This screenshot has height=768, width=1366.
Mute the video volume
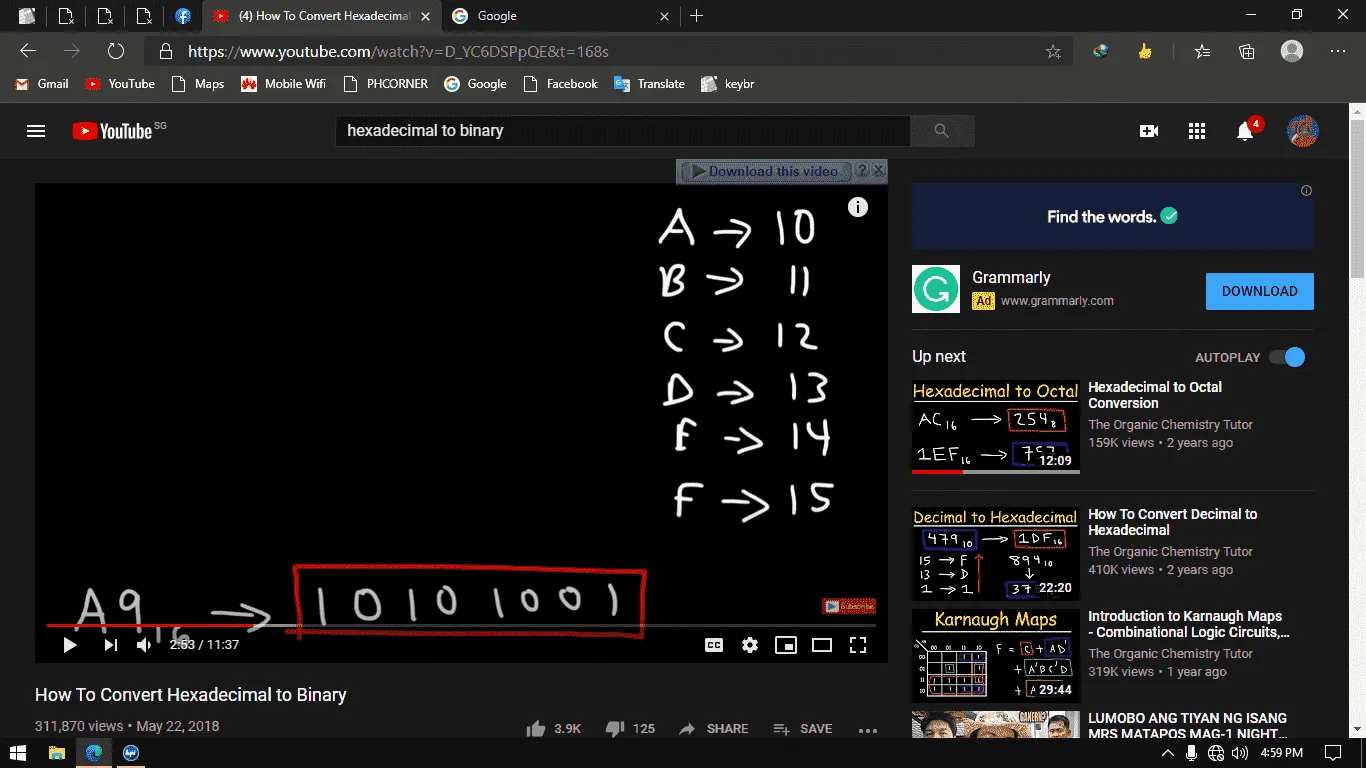144,645
